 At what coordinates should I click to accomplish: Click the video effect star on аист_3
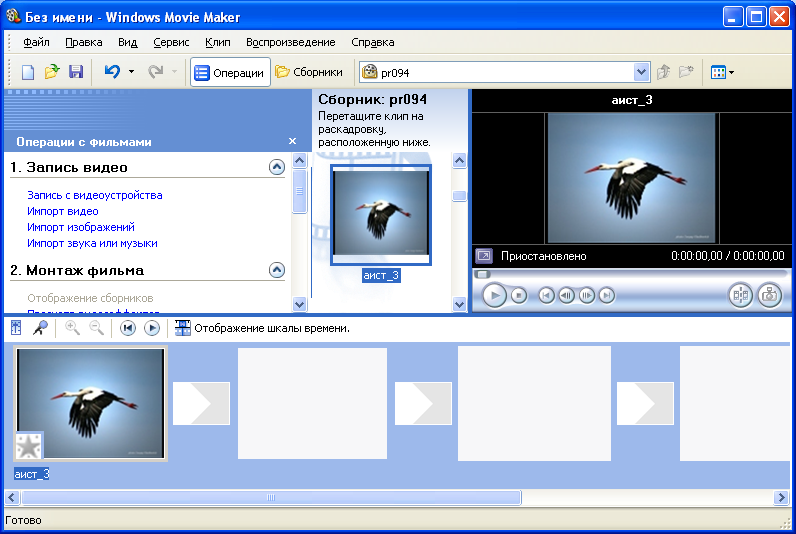tap(29, 446)
